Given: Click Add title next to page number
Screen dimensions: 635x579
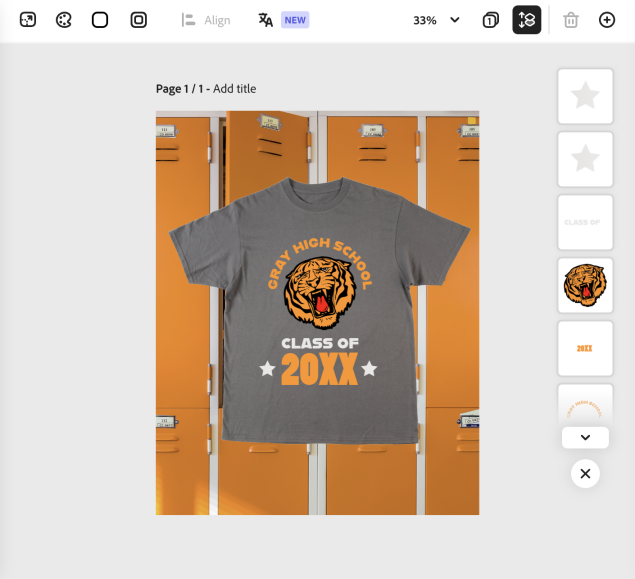Looking at the screenshot, I should (x=234, y=89).
